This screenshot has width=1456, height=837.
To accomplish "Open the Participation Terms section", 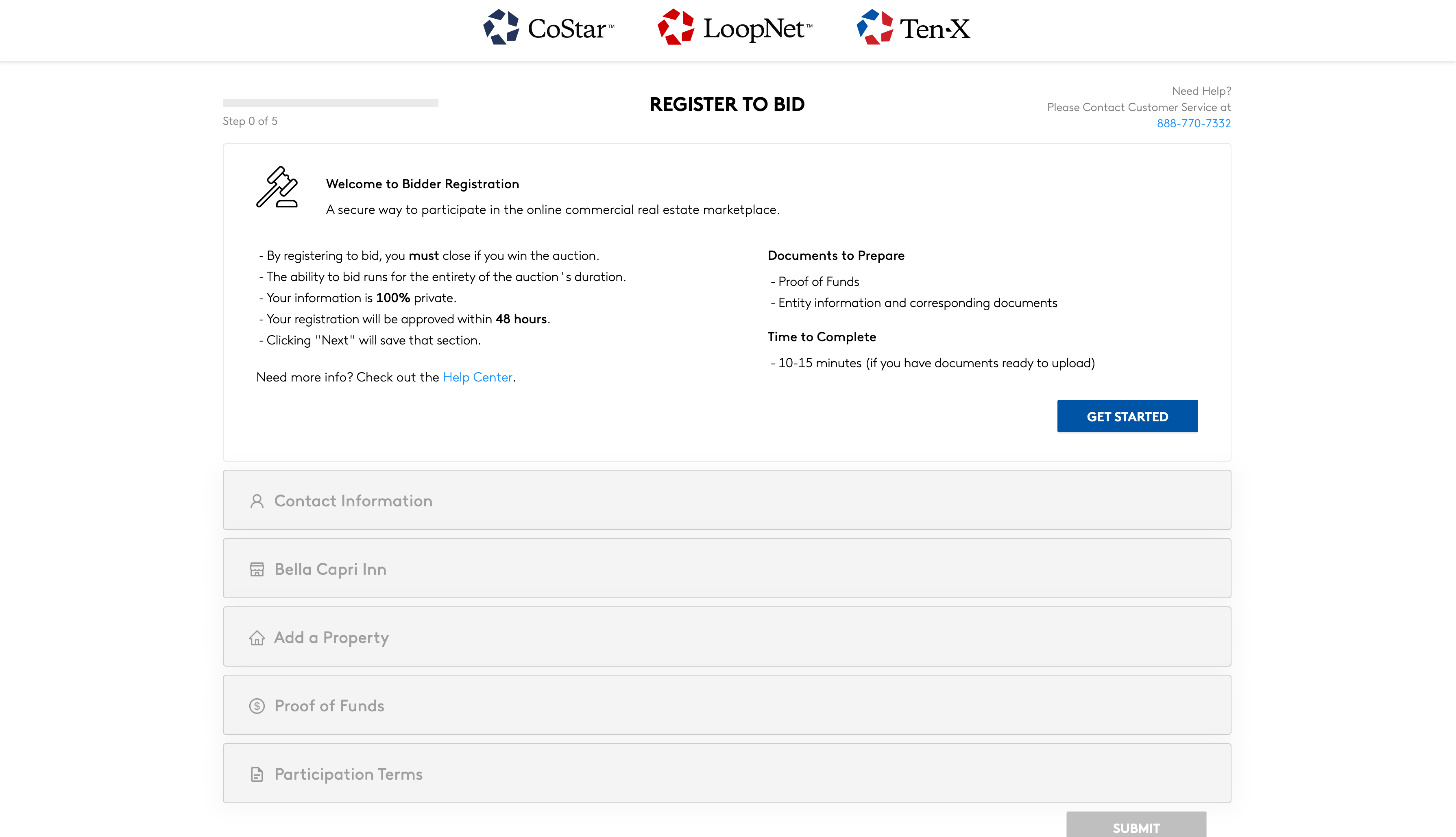I will click(x=726, y=774).
